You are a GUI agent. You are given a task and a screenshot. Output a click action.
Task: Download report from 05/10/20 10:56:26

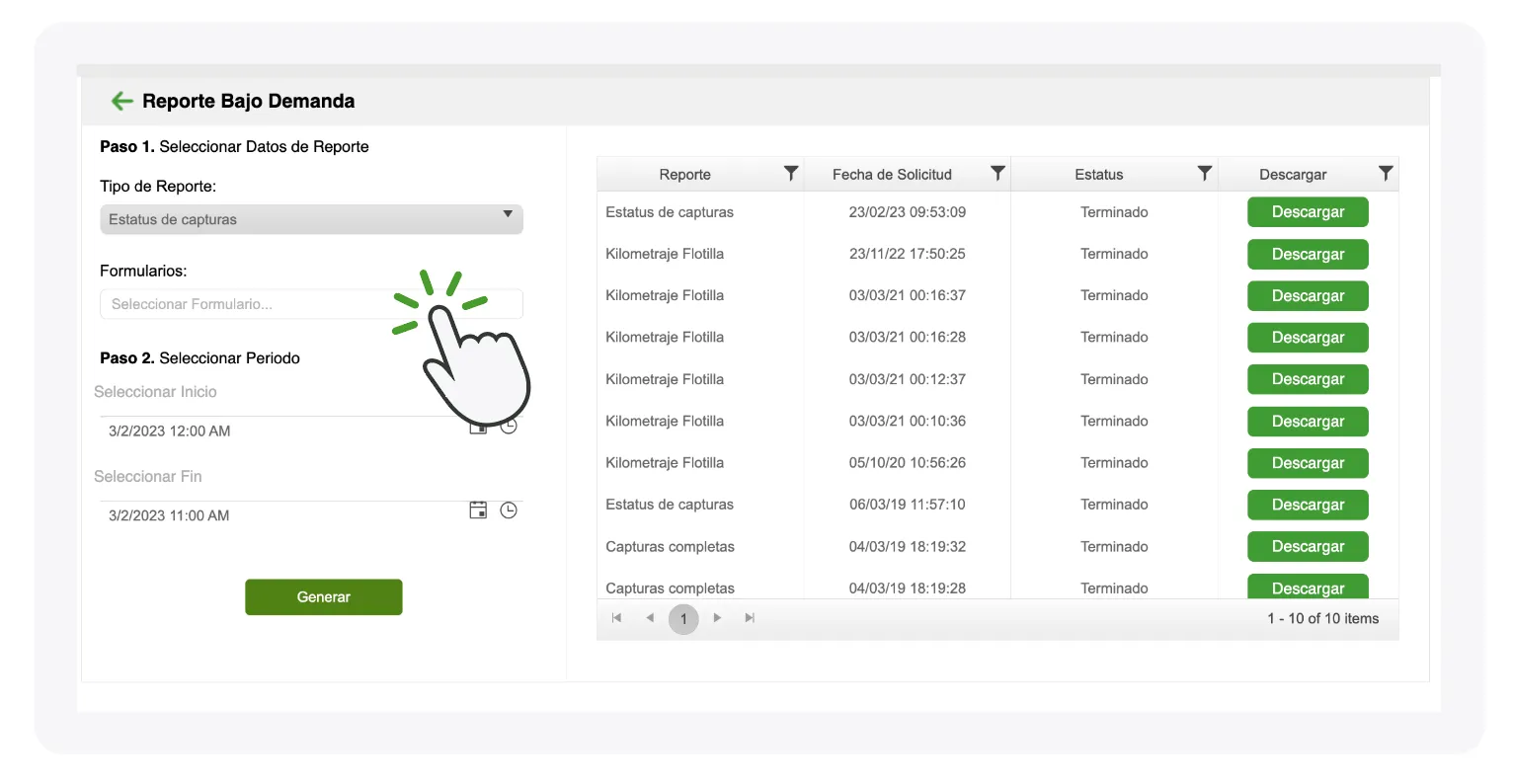(1308, 463)
